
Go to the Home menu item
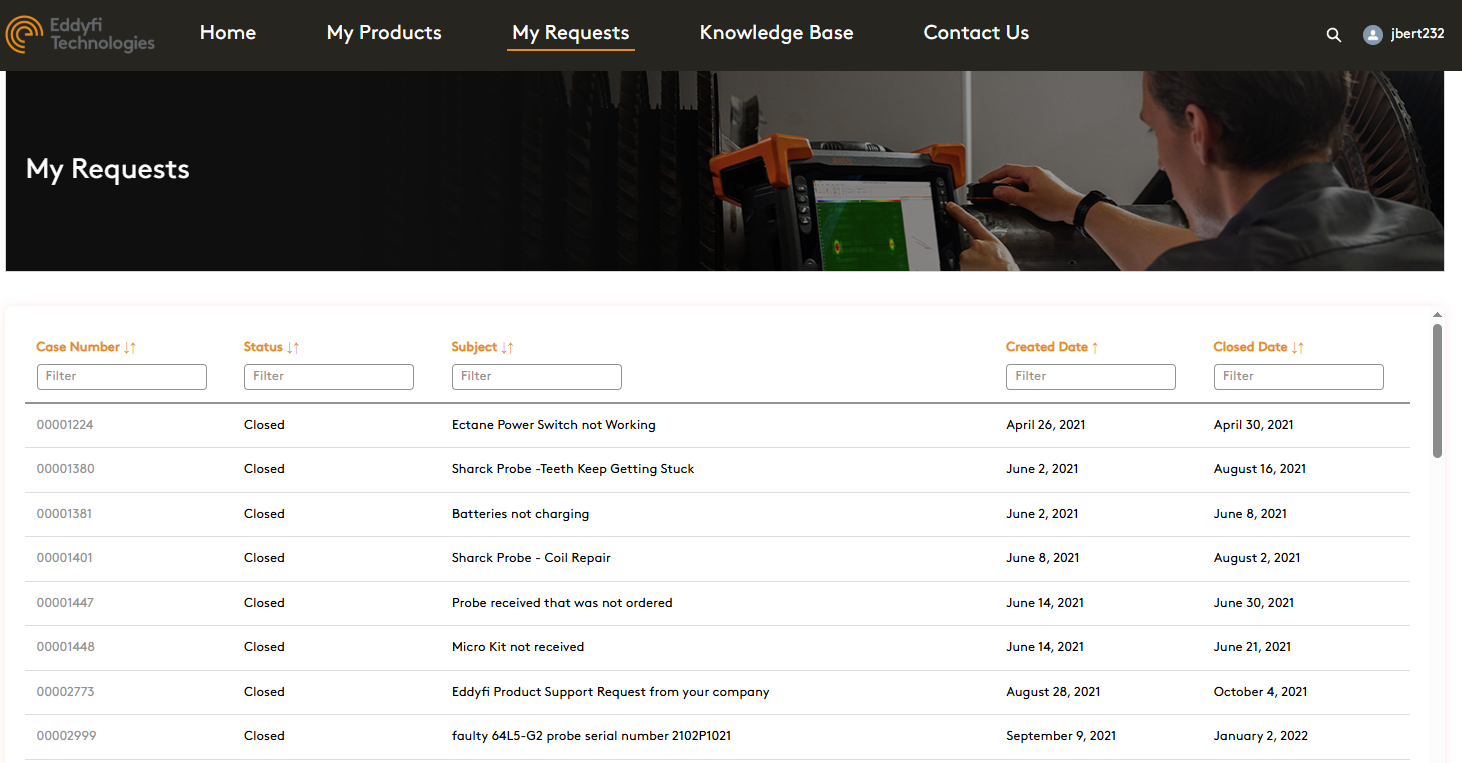pos(228,33)
